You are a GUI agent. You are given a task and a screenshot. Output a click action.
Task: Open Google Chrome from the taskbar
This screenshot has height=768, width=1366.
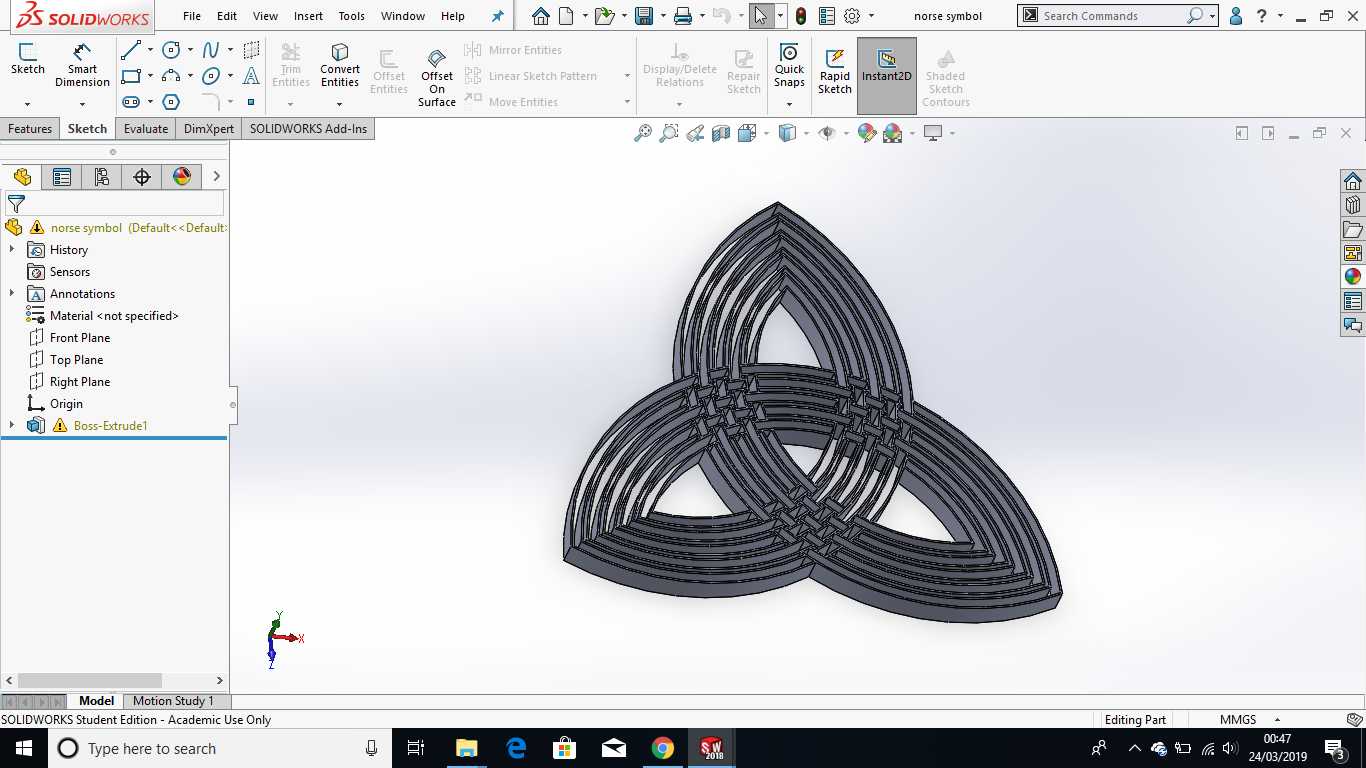pos(662,748)
